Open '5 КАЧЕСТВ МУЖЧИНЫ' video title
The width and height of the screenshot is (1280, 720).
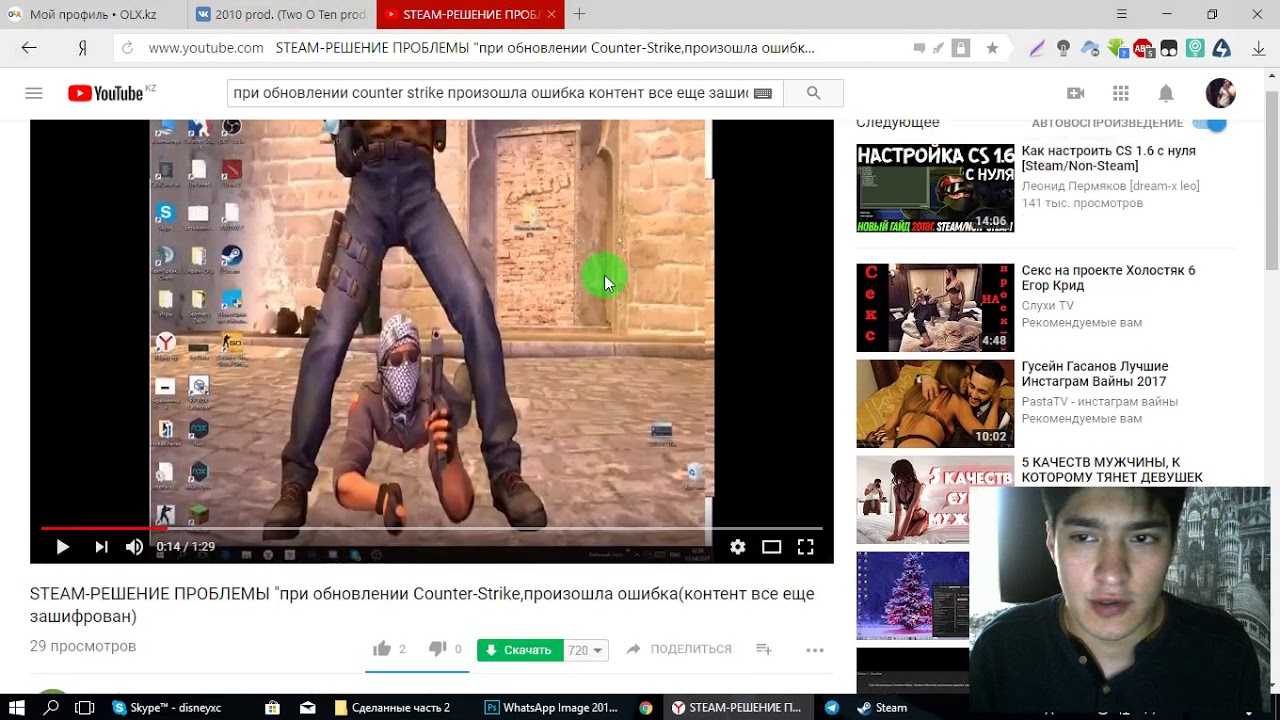pyautogui.click(x=1112, y=470)
